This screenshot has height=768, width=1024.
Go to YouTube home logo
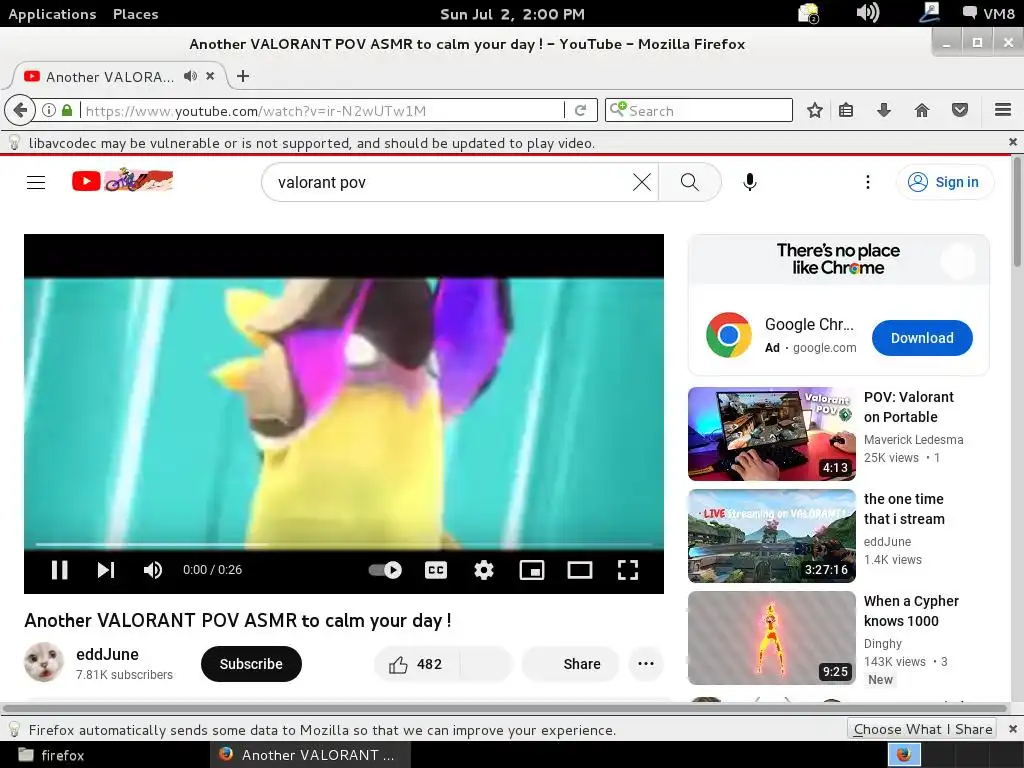(123, 181)
